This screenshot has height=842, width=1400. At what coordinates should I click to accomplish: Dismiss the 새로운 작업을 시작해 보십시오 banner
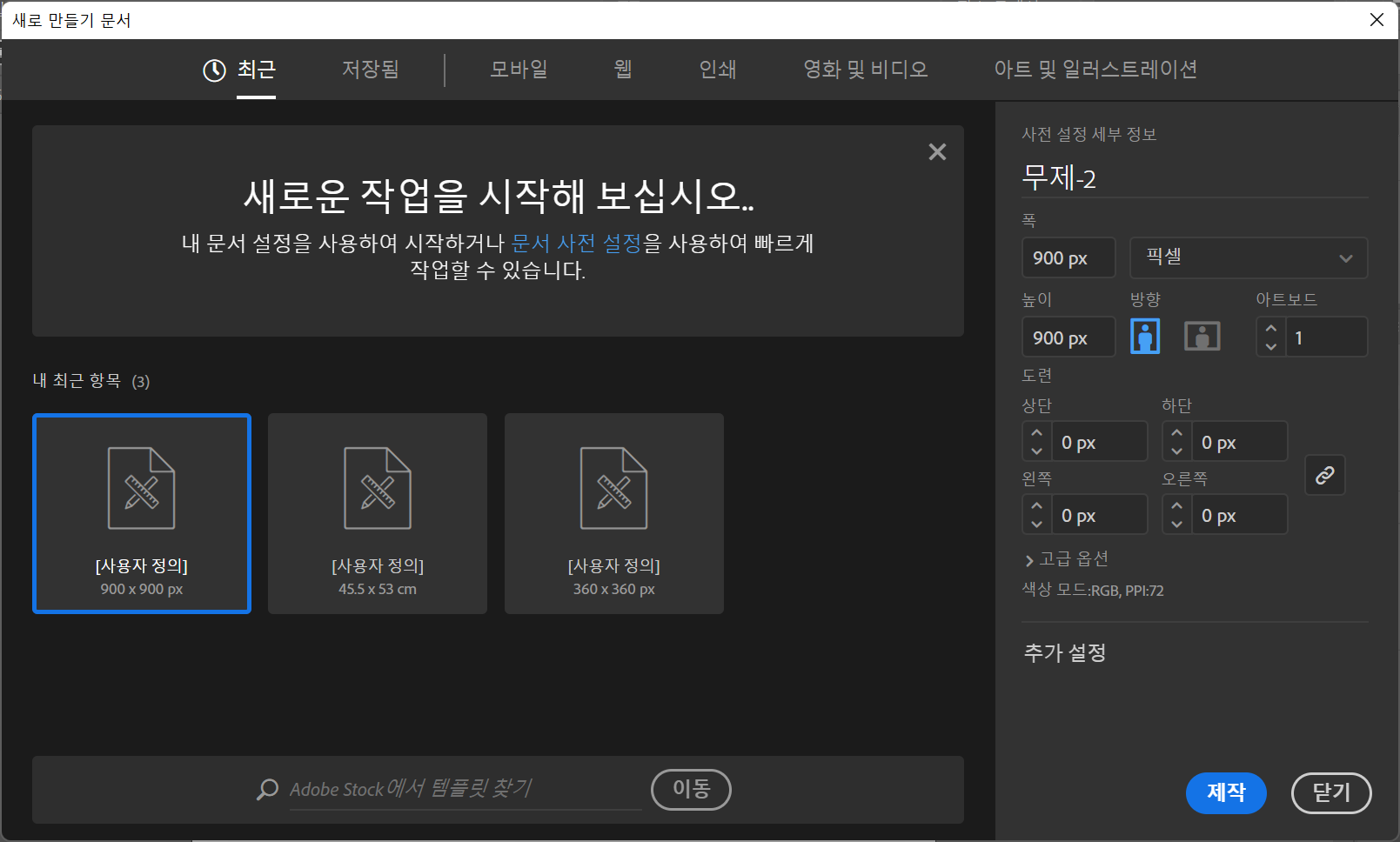pos(937,152)
